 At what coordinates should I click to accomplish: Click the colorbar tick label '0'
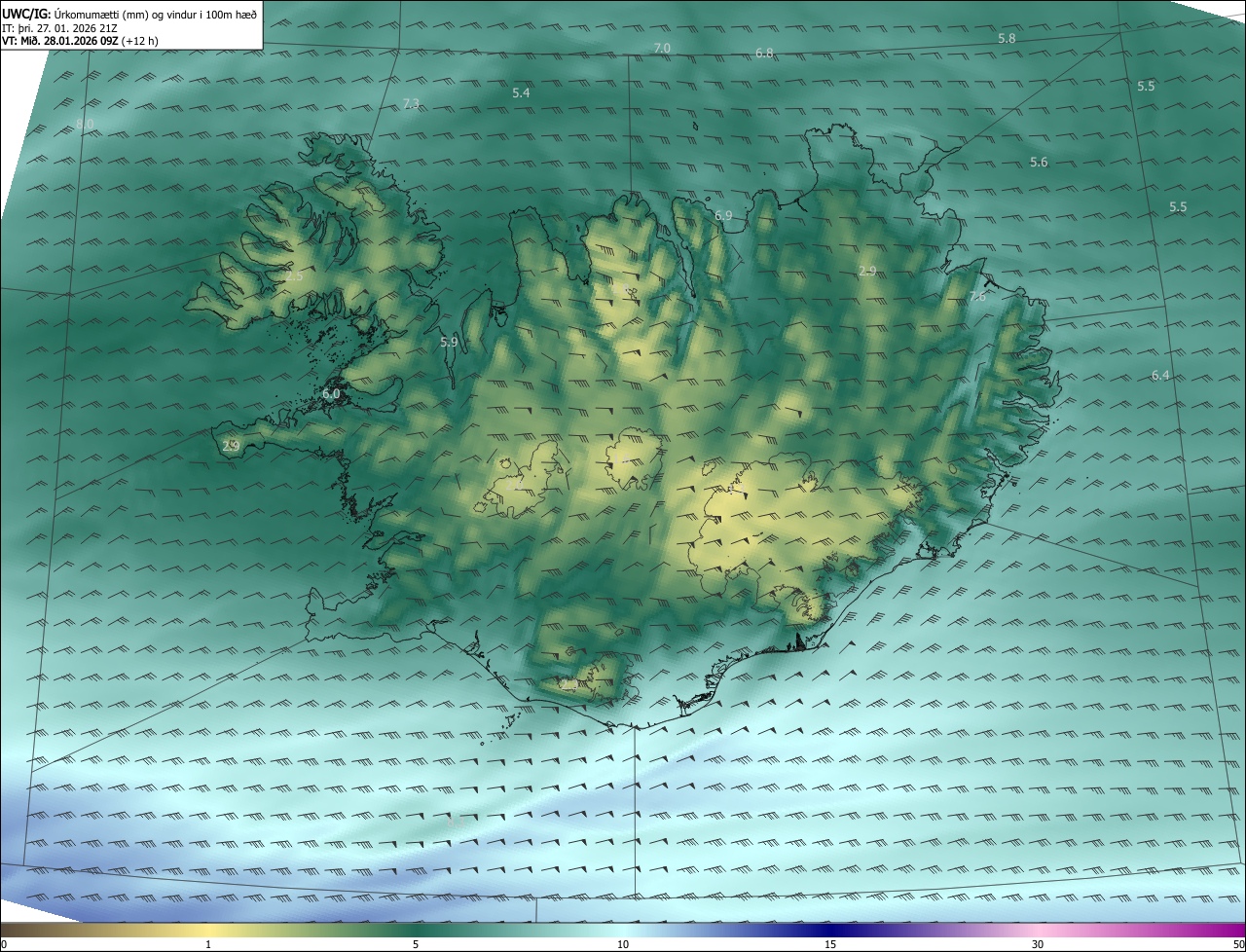point(4,944)
